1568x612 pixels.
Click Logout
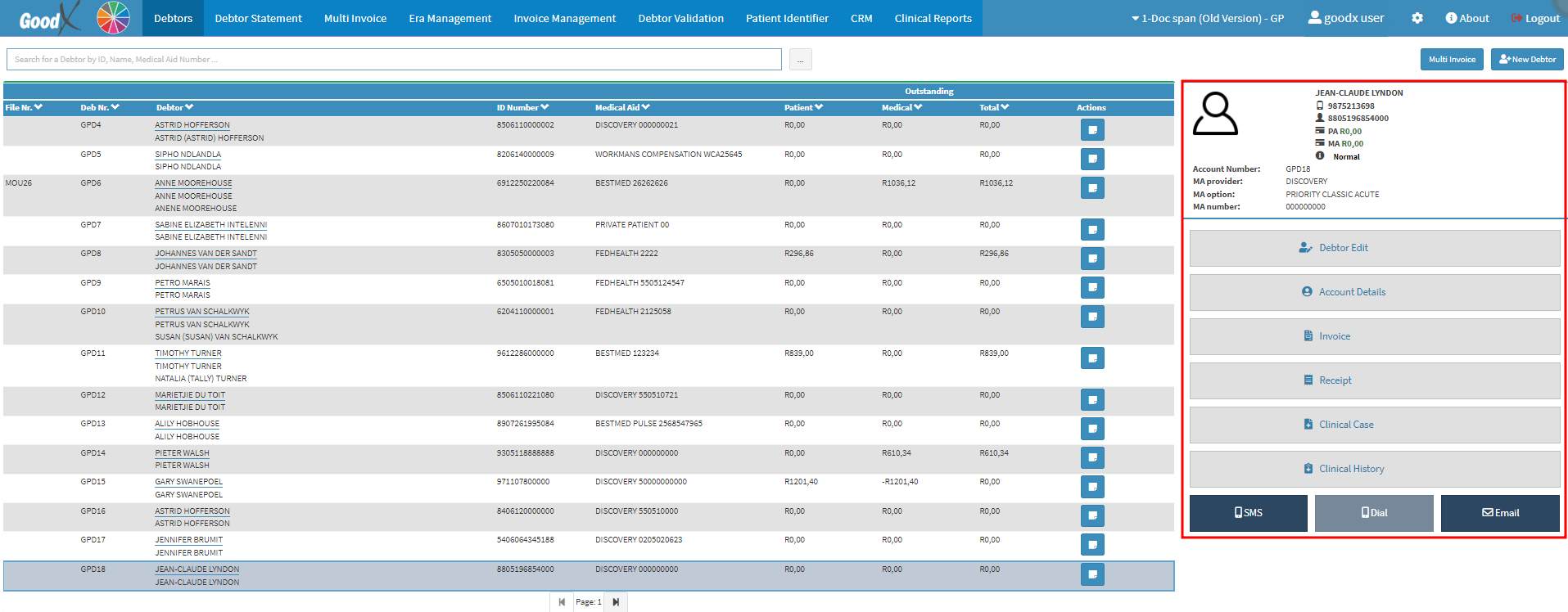pos(1535,18)
